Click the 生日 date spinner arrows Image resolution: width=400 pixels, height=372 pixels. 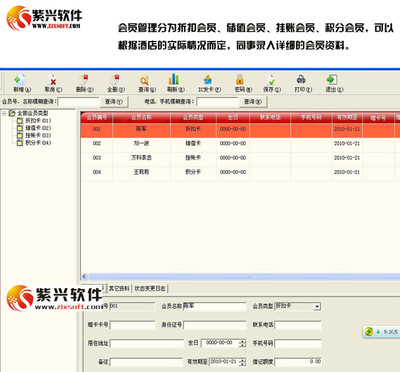pyautogui.click(x=243, y=343)
